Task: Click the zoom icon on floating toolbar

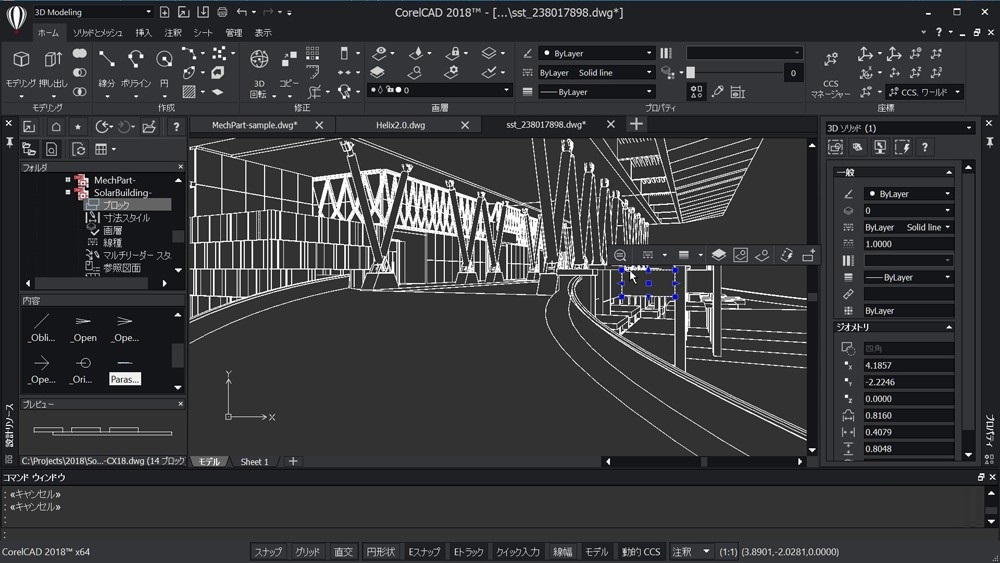Action: [620, 255]
